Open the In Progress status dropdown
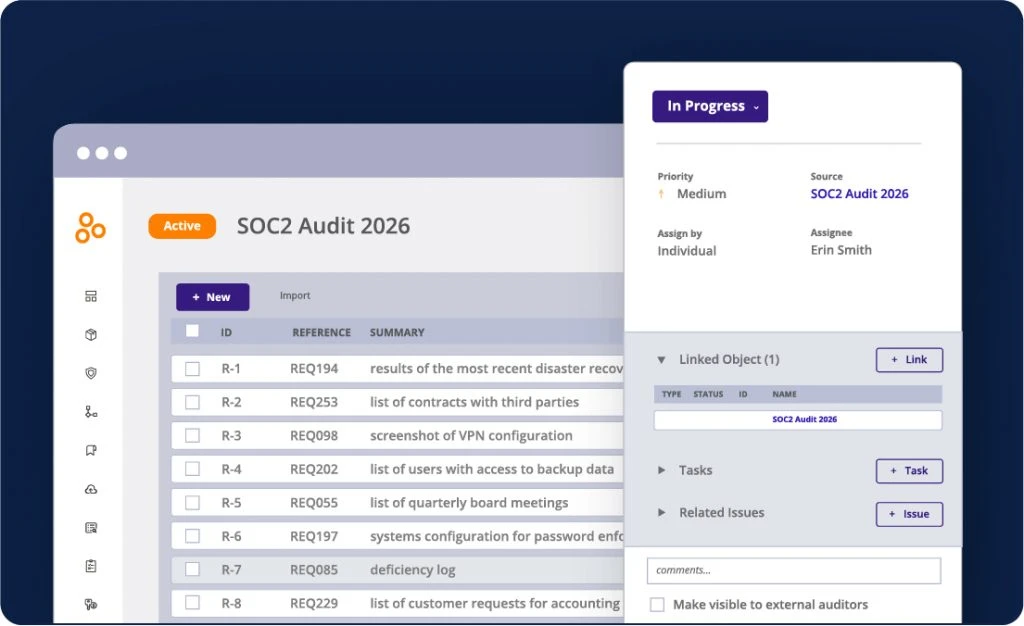 [x=710, y=106]
